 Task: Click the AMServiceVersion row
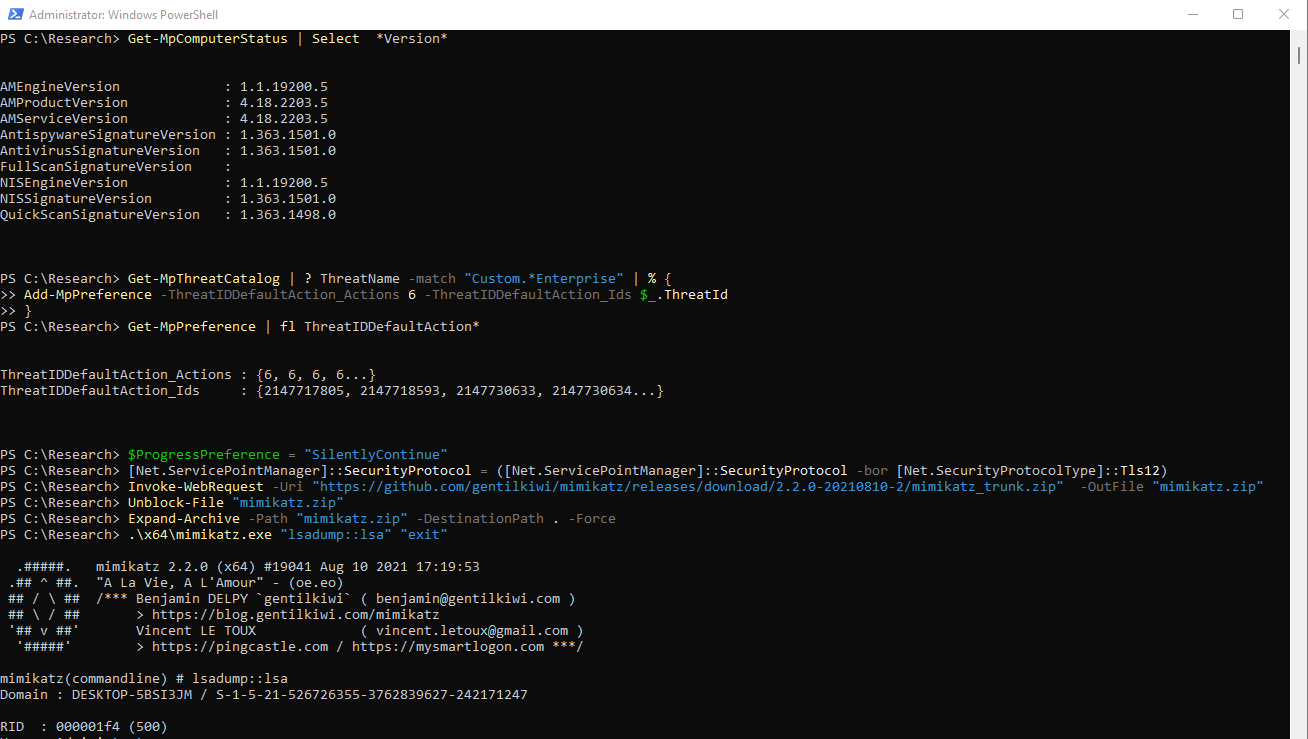tap(164, 119)
